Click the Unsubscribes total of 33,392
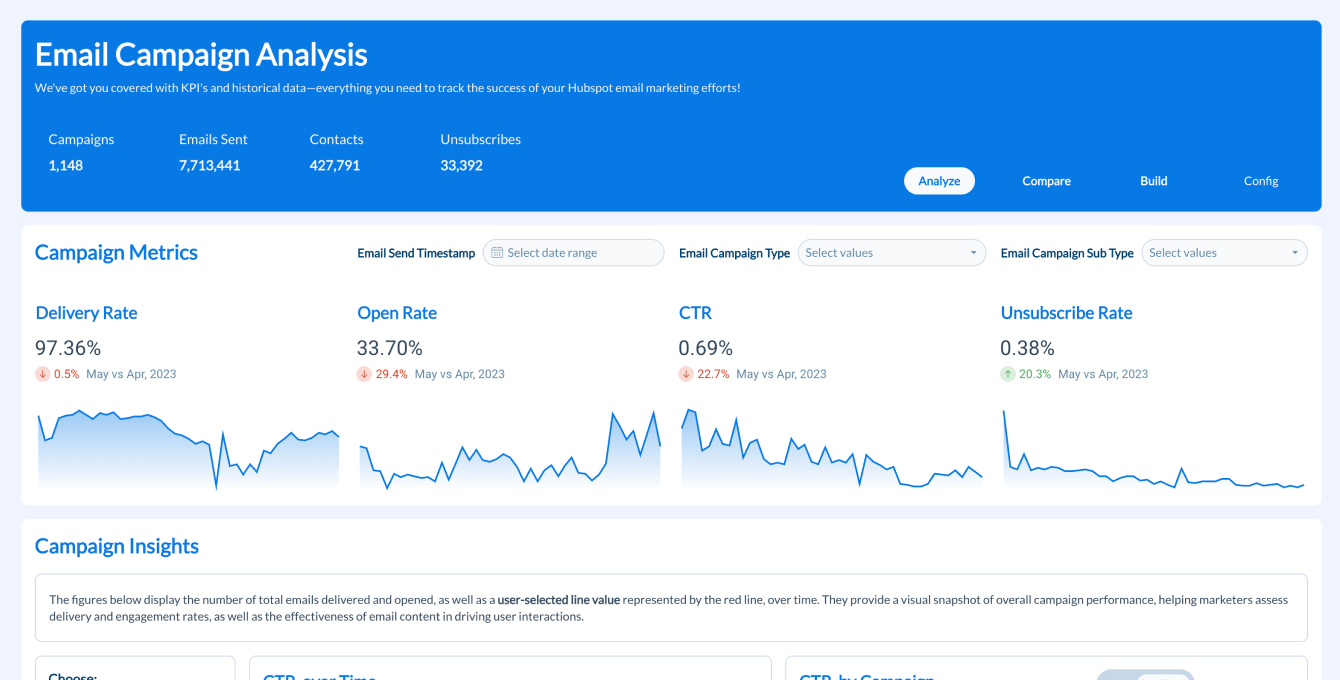Screen dimensions: 1340x680 (462, 166)
